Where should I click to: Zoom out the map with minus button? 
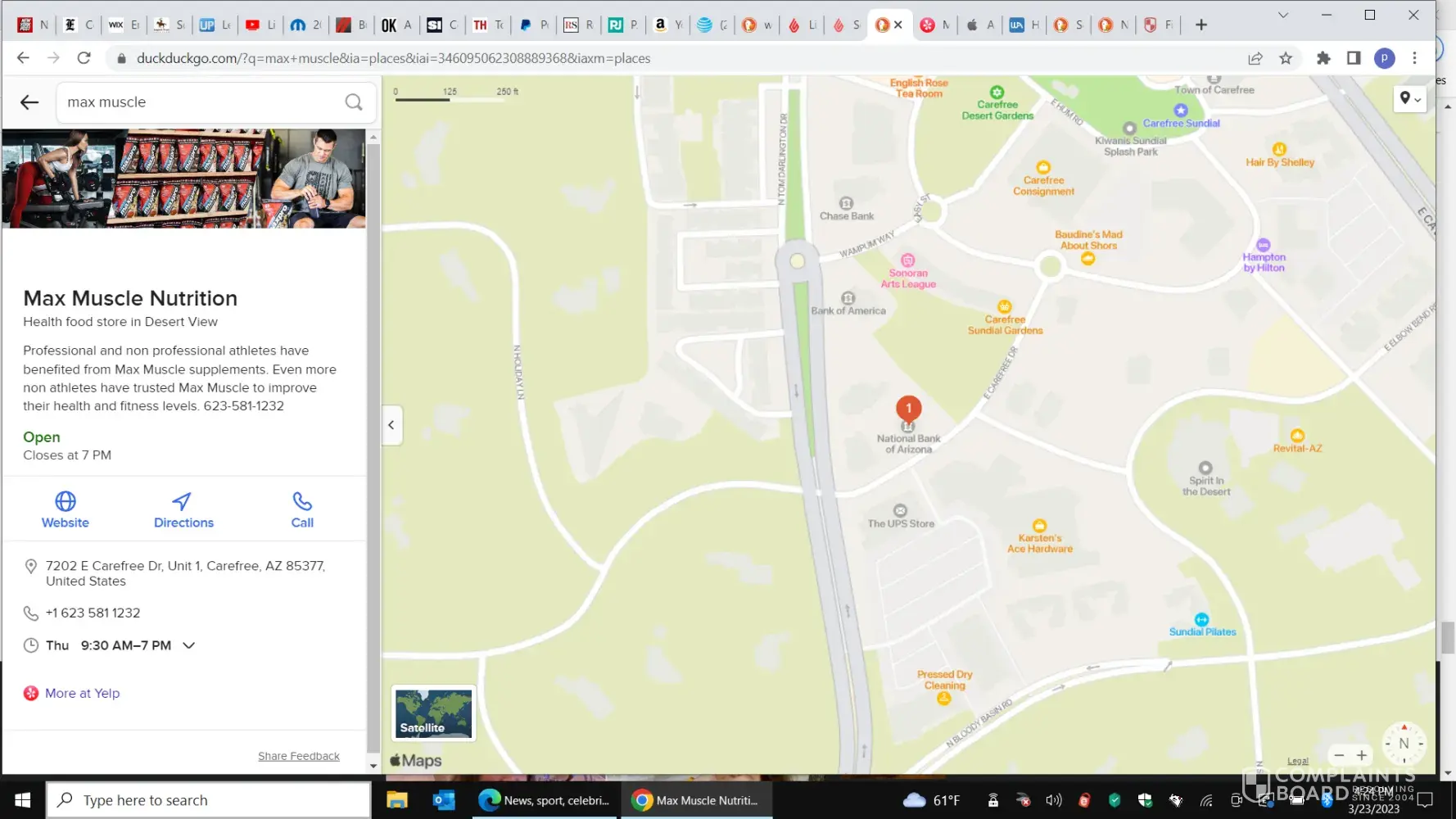coord(1339,755)
